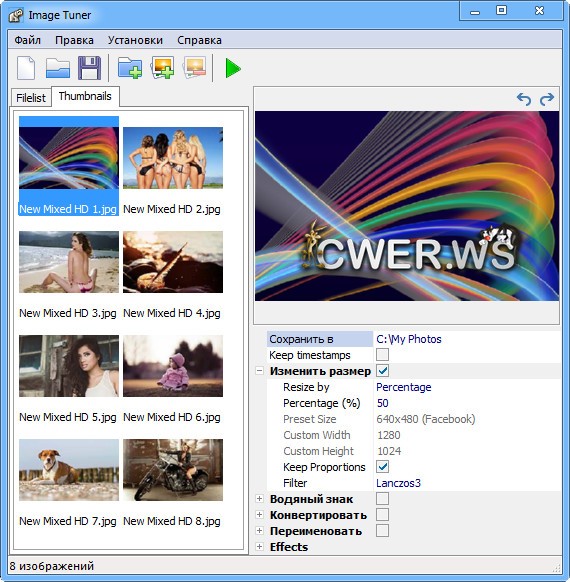Enable the Переименовать checkbox

(x=382, y=531)
